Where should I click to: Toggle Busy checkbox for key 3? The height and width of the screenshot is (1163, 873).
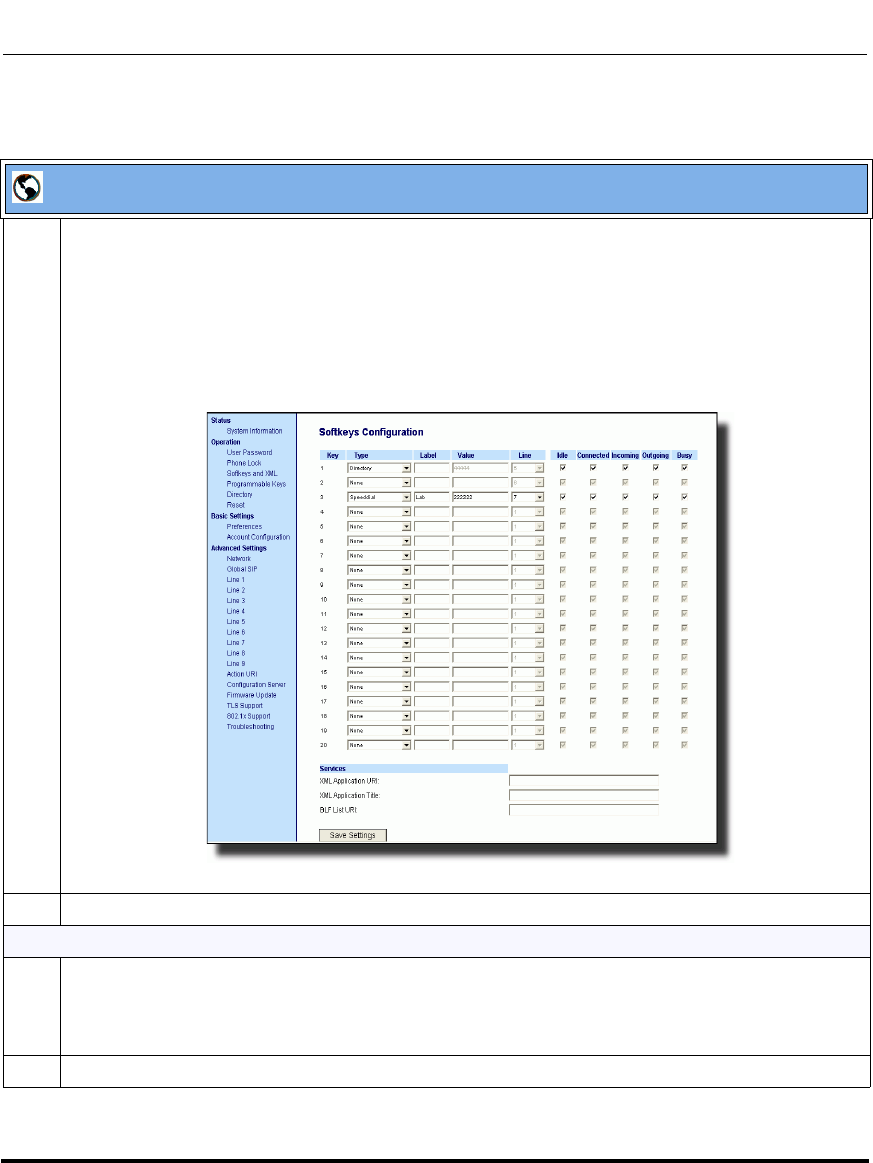pyautogui.click(x=685, y=497)
